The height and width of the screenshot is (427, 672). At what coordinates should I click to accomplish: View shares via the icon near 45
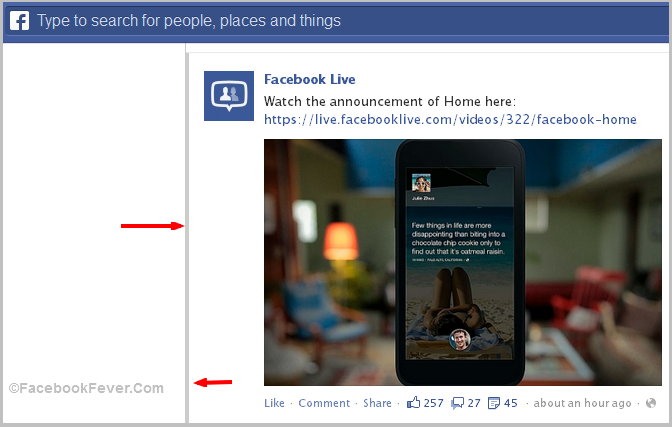point(494,403)
